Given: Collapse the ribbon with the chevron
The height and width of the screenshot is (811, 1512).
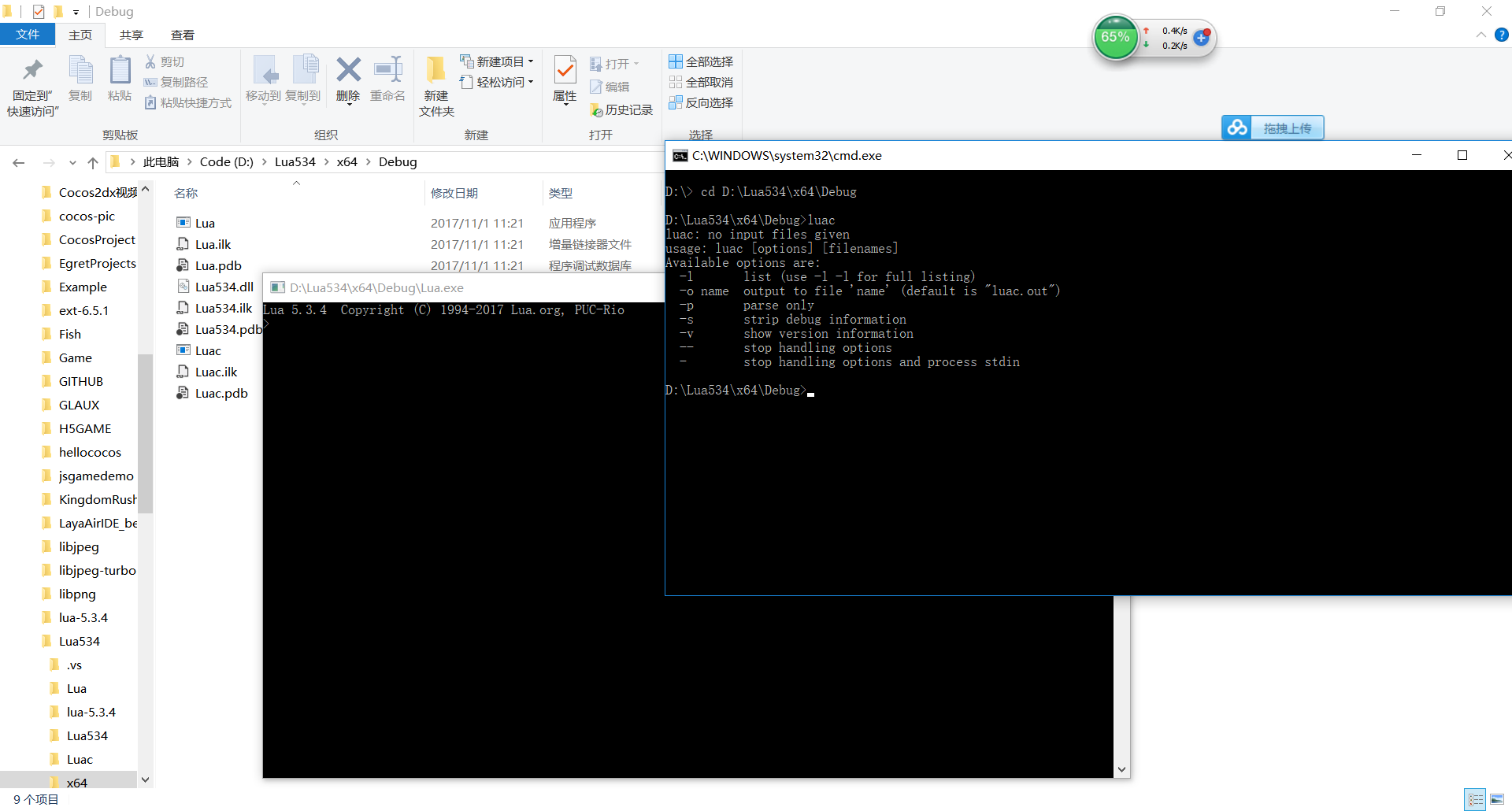Looking at the screenshot, I should coord(1481,35).
